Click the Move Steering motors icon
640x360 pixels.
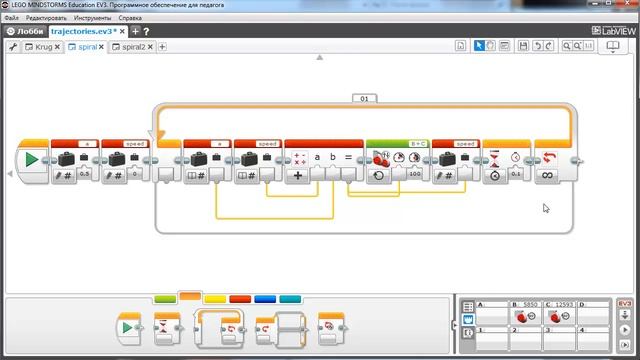click(x=381, y=159)
